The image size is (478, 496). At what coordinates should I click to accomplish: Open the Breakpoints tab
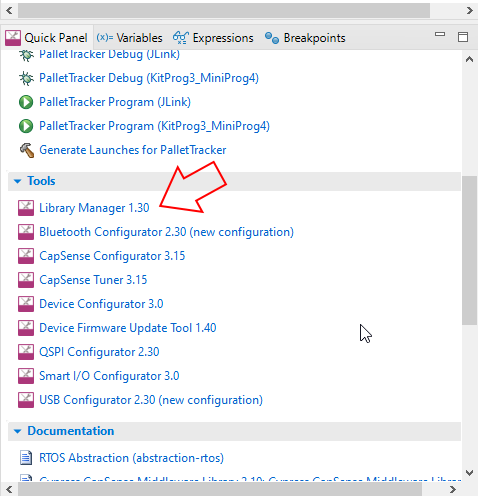[x=305, y=38]
